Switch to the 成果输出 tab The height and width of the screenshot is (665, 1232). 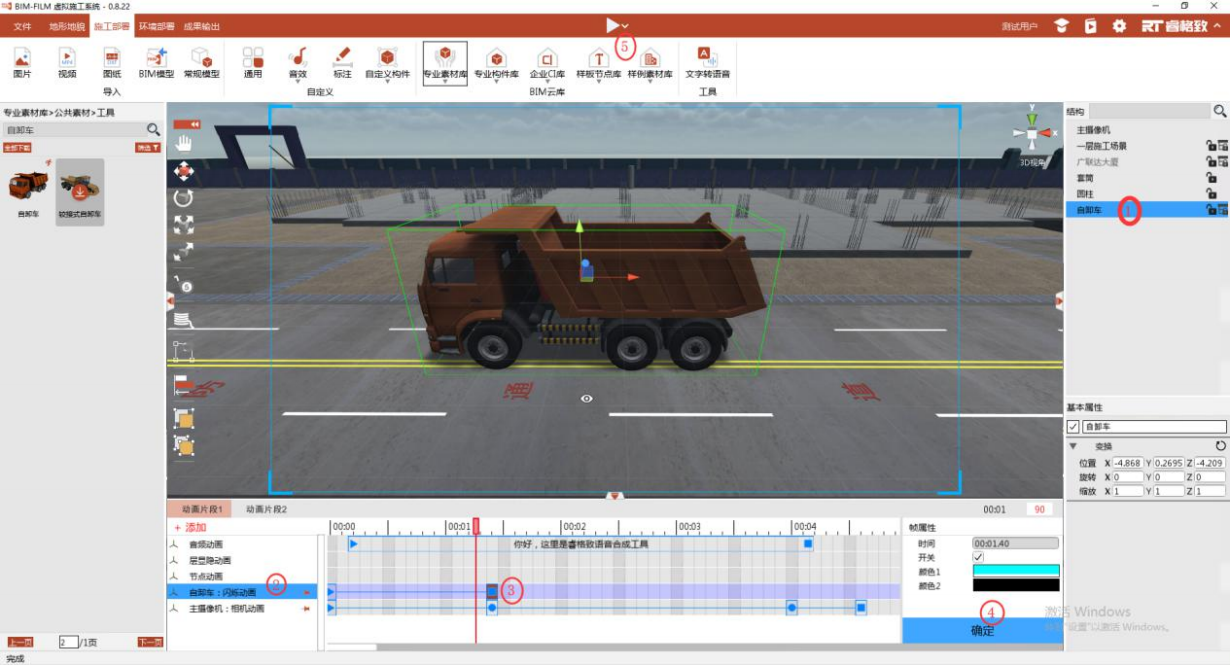click(x=201, y=26)
